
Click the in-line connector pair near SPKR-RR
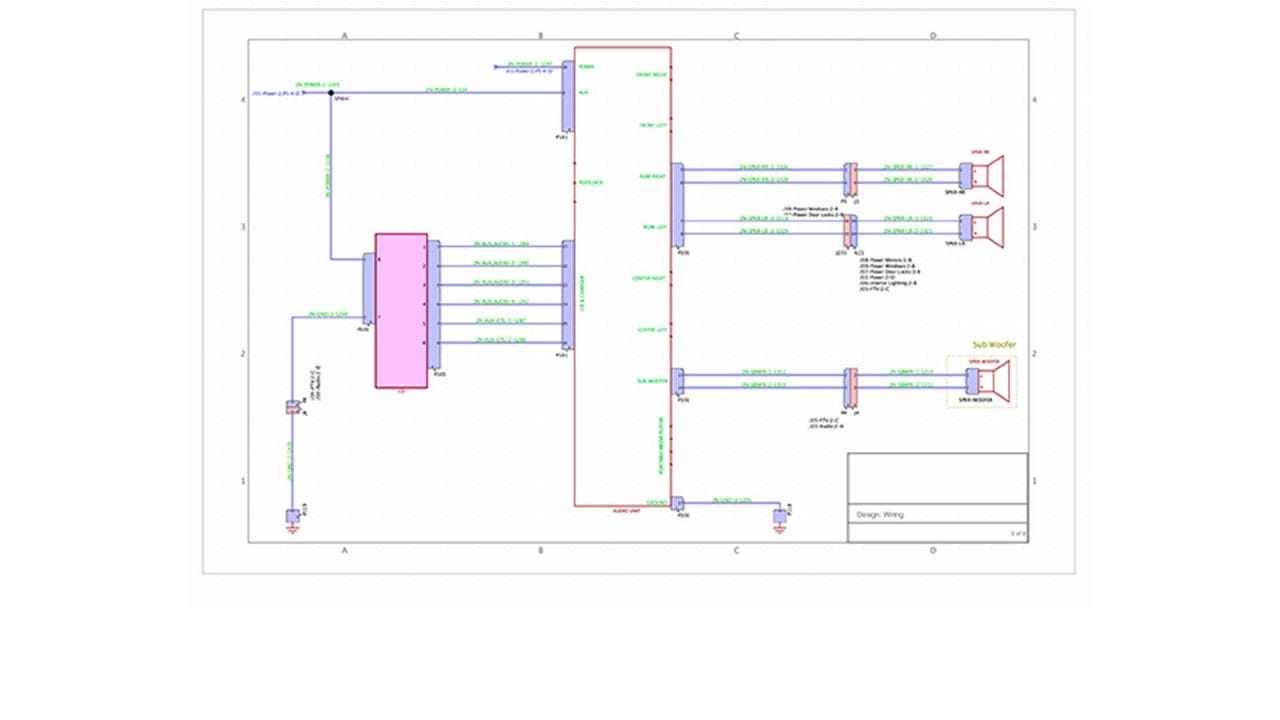point(851,179)
